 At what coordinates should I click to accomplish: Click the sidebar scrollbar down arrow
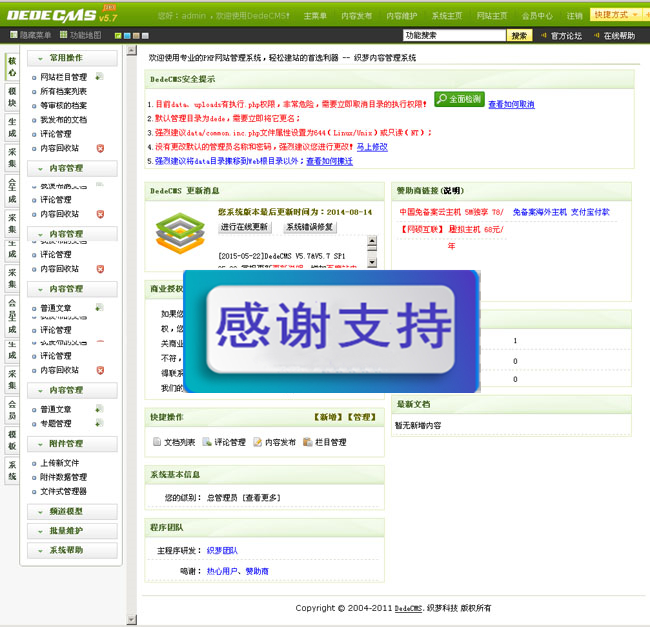click(x=131, y=620)
